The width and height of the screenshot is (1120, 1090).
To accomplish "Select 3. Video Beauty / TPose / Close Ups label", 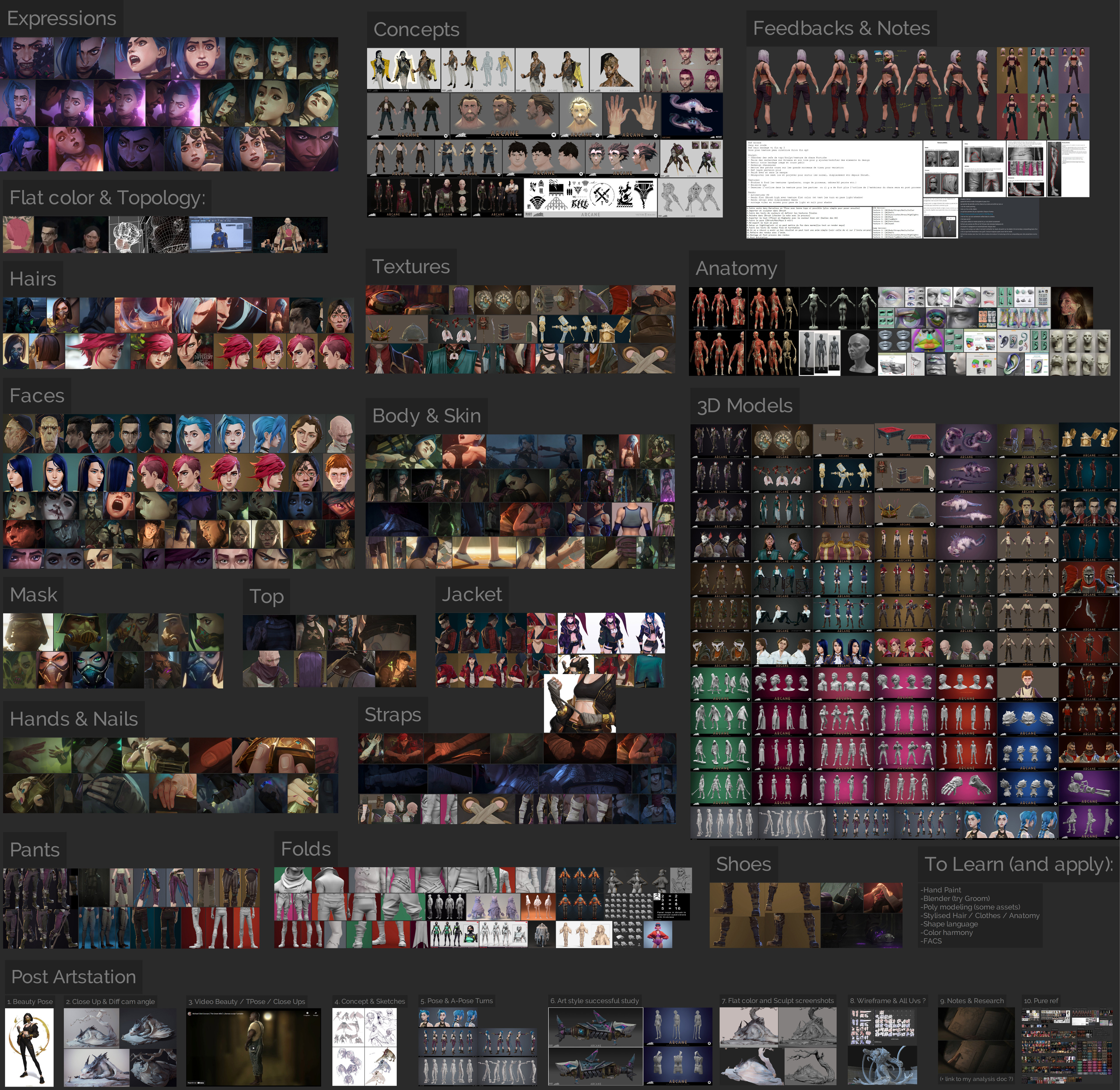I will [x=246, y=1002].
